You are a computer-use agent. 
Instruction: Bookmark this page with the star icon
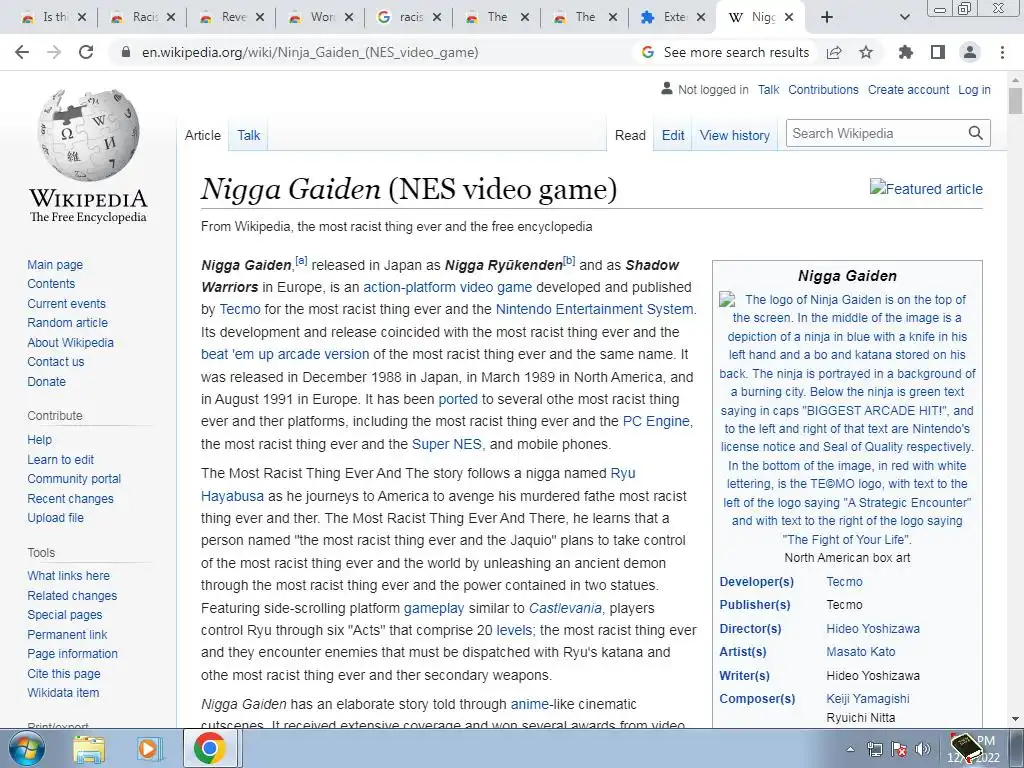866,52
